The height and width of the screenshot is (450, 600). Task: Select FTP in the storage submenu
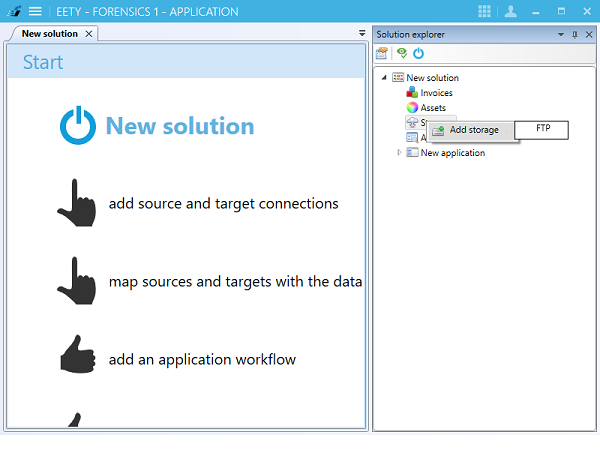click(541, 130)
